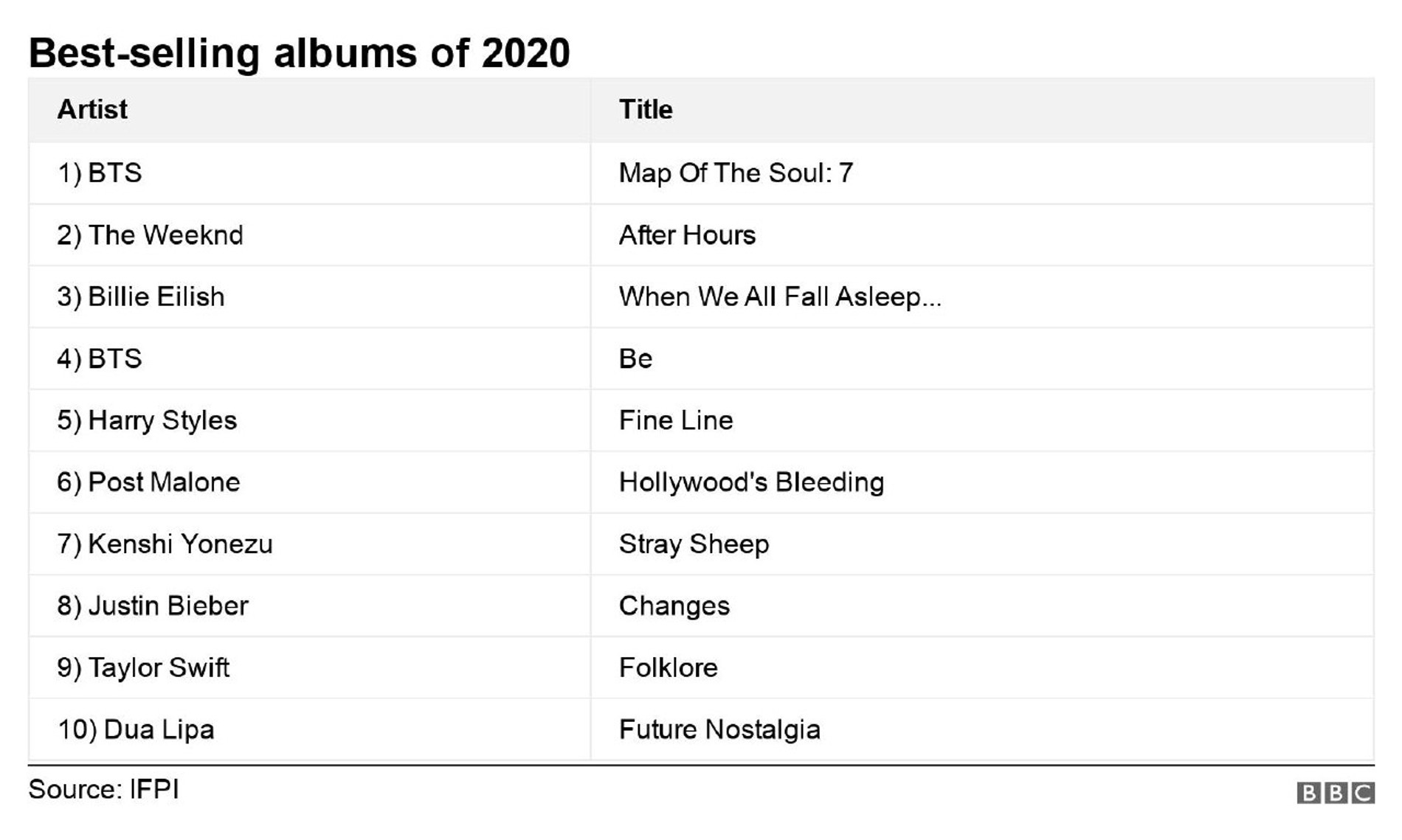Click When We All Fall Asleep title
This screenshot has height=840, width=1402.
(x=780, y=297)
